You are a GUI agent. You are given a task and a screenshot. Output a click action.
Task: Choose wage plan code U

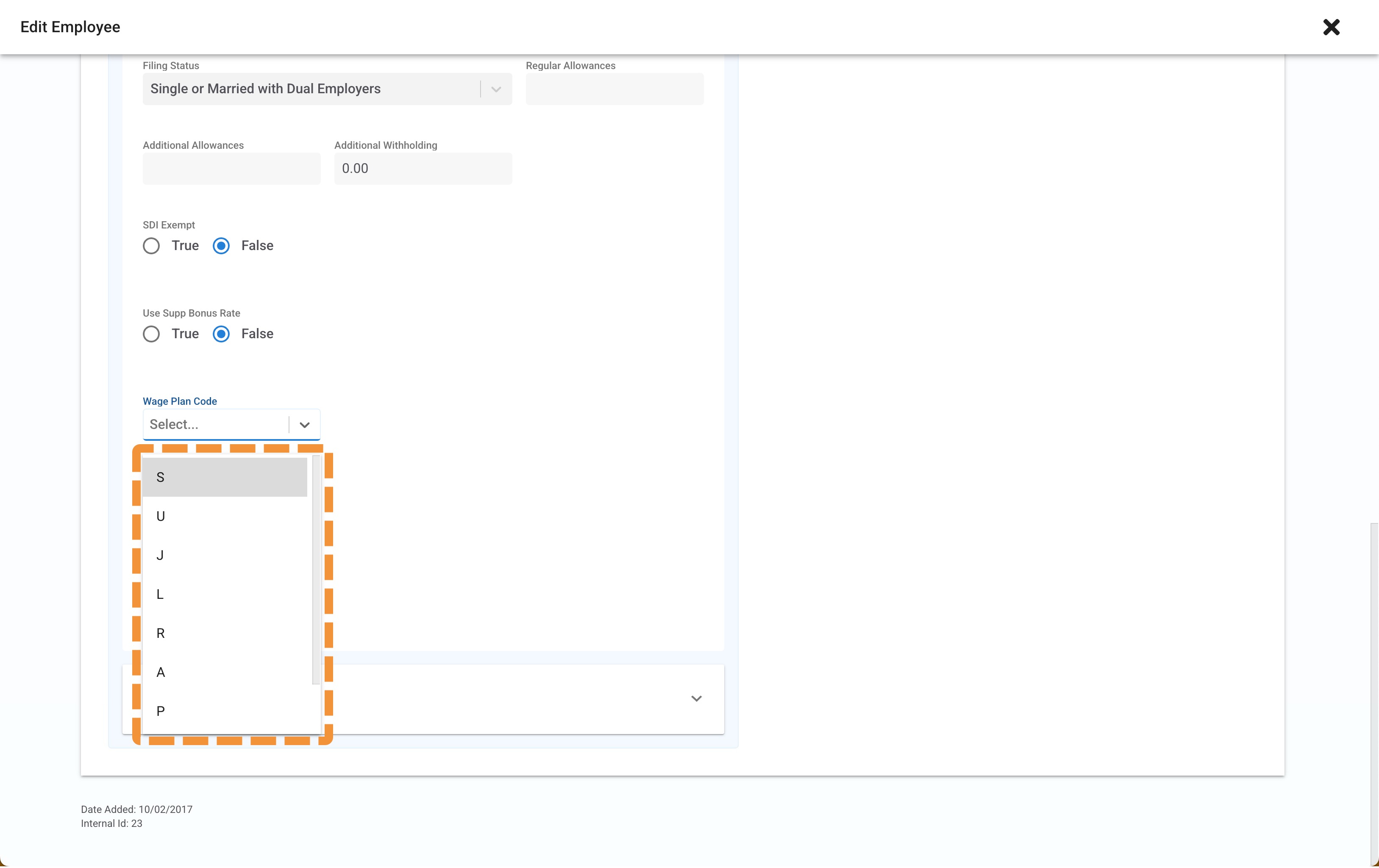(x=225, y=517)
